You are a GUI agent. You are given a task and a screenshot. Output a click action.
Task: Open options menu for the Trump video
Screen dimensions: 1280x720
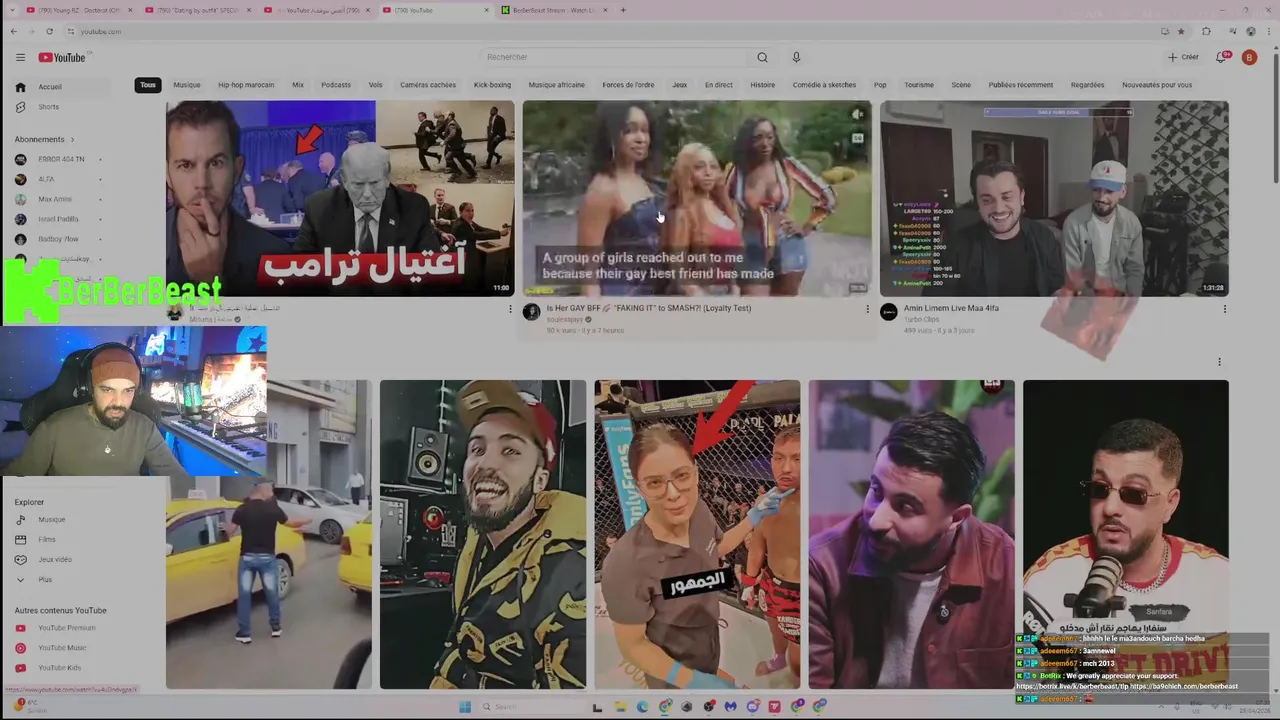tap(510, 309)
